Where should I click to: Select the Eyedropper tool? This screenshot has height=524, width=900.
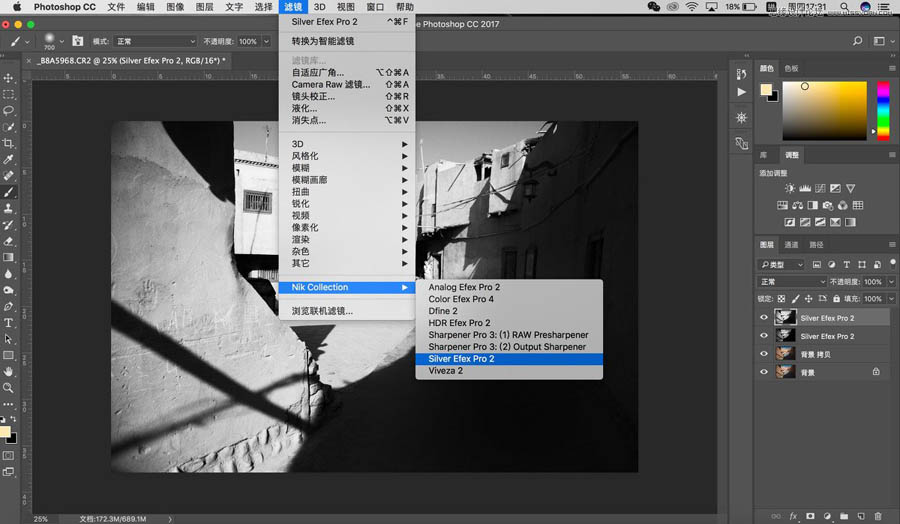8,160
